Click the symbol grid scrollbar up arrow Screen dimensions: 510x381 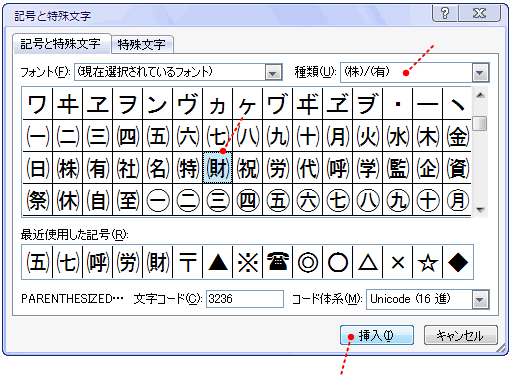[x=480, y=95]
